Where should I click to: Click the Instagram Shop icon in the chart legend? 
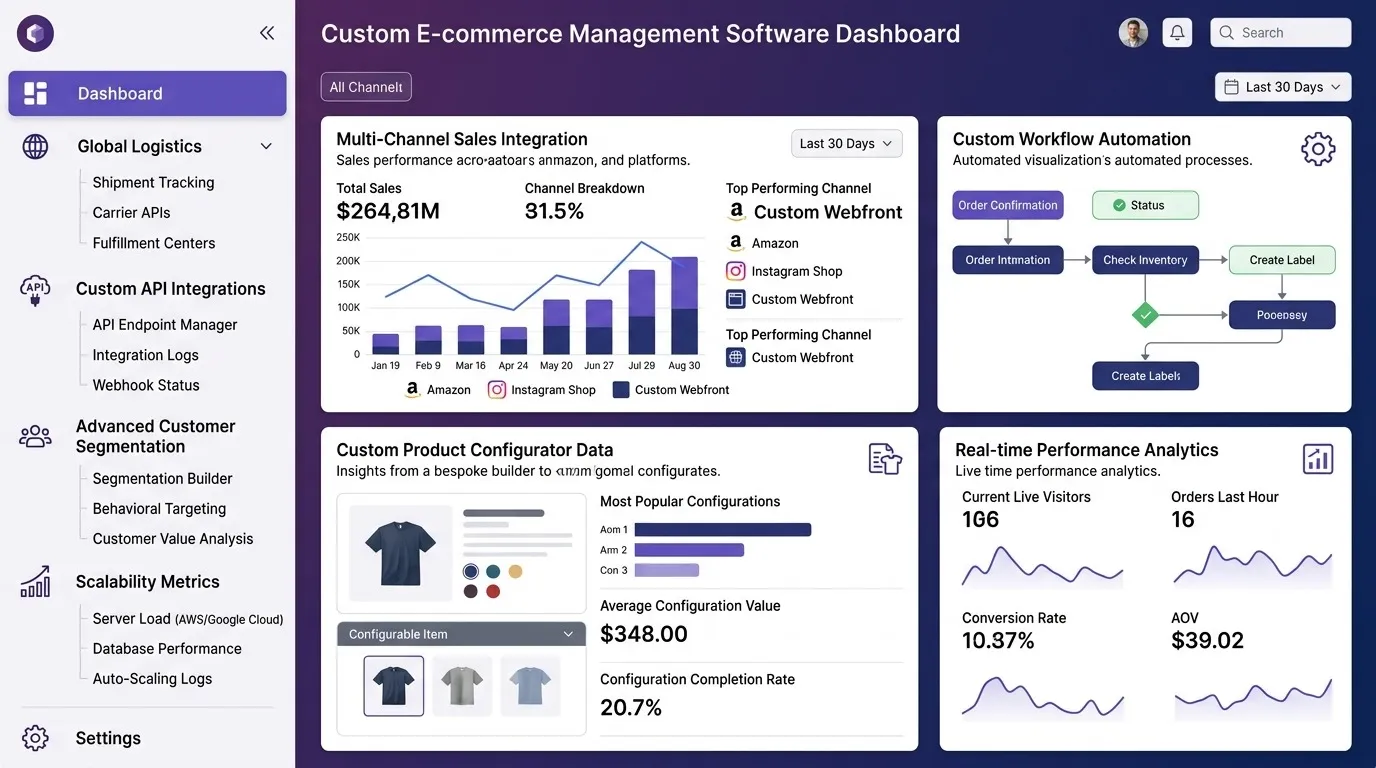pos(497,390)
